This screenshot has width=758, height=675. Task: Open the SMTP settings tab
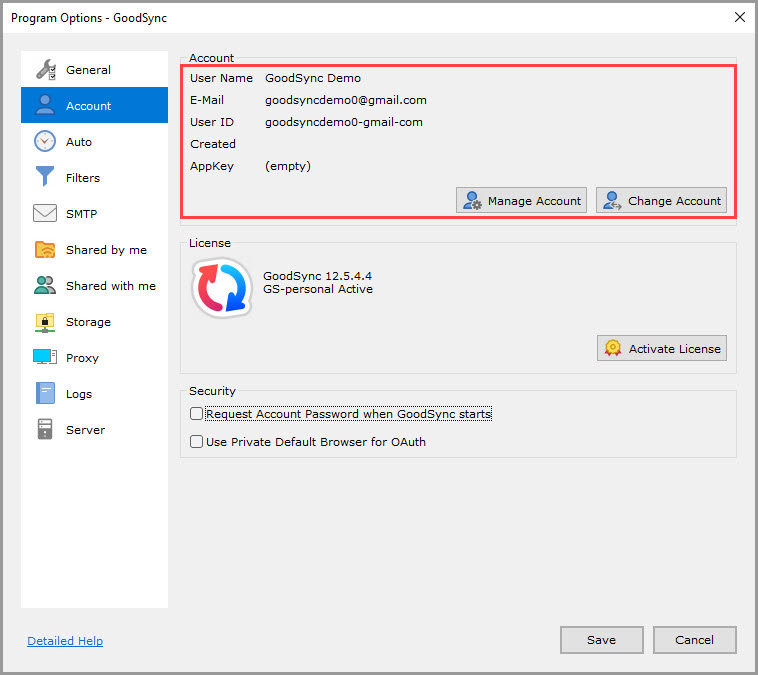click(94, 213)
